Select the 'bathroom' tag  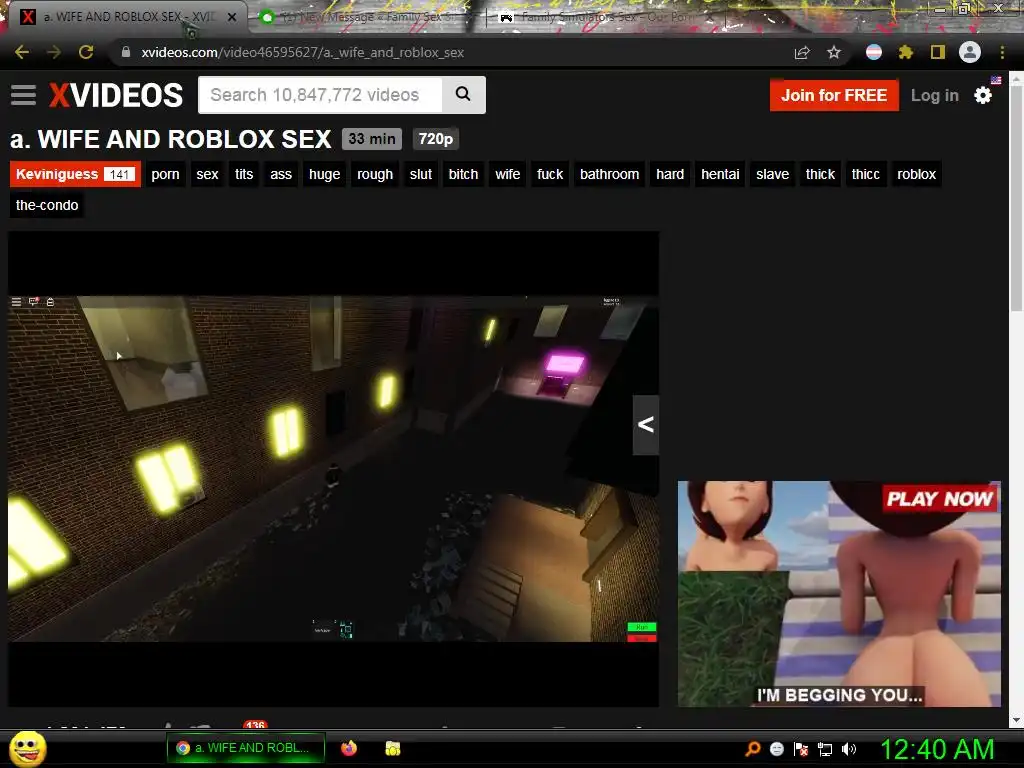click(x=609, y=174)
